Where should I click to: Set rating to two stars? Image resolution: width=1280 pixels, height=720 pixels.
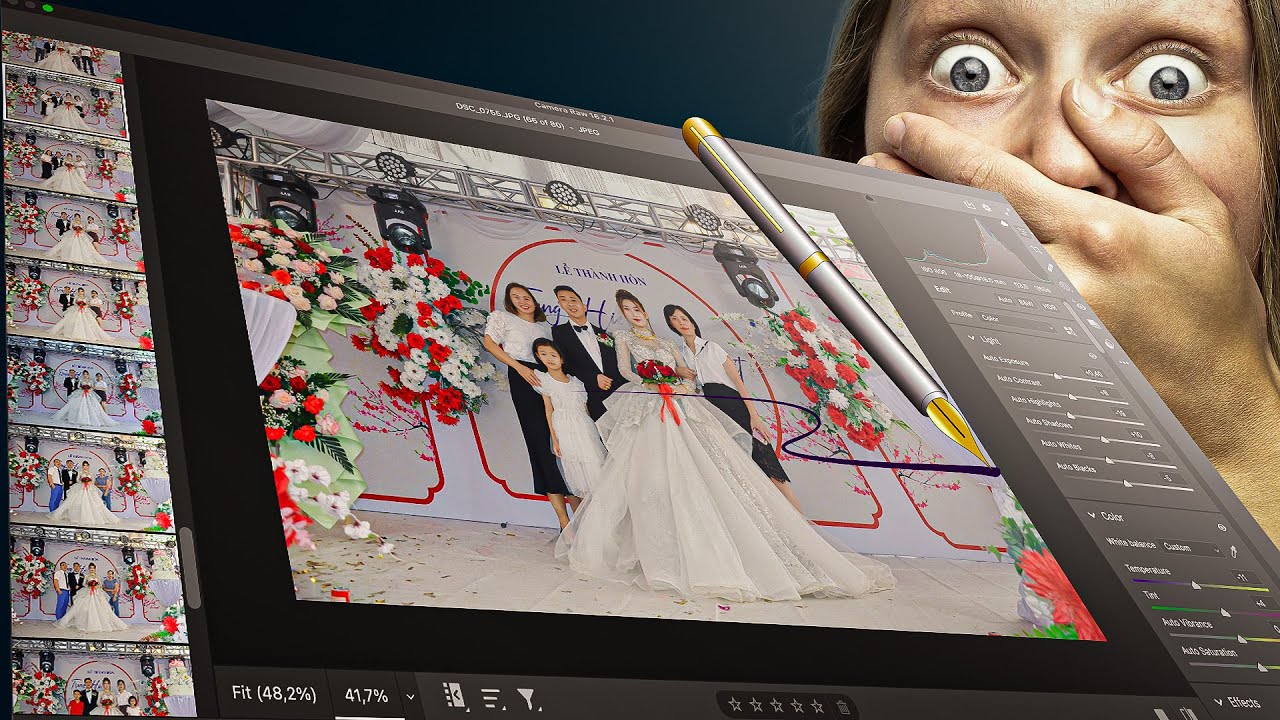pos(757,705)
